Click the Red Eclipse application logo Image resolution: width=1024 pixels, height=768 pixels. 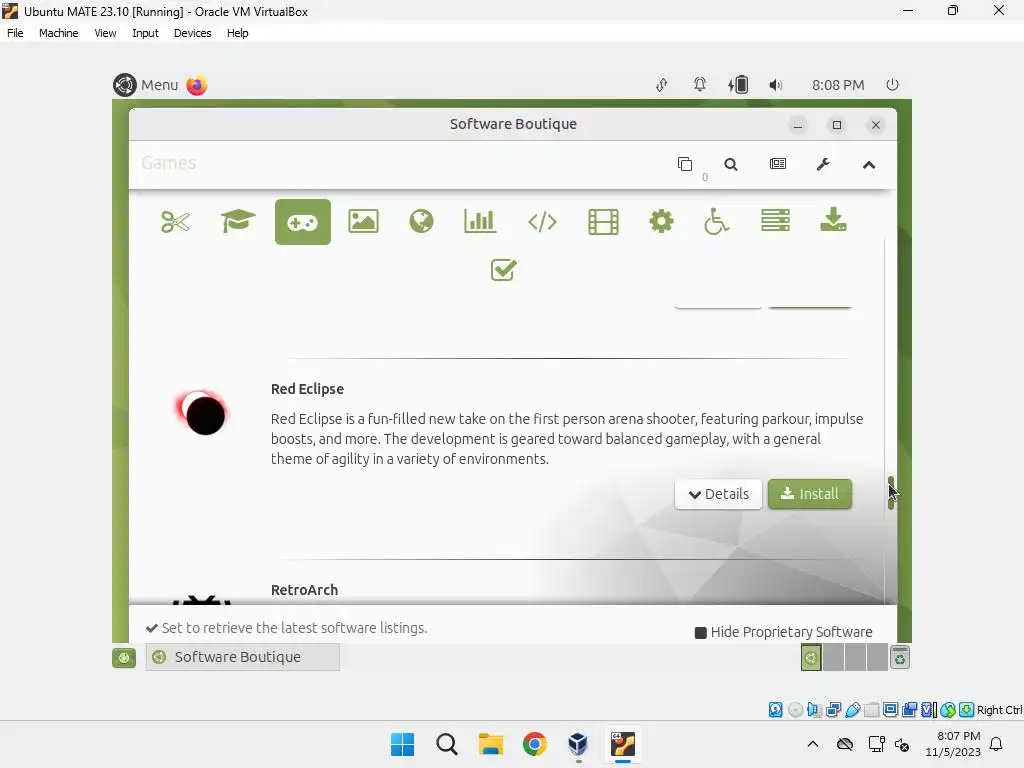pos(202,413)
